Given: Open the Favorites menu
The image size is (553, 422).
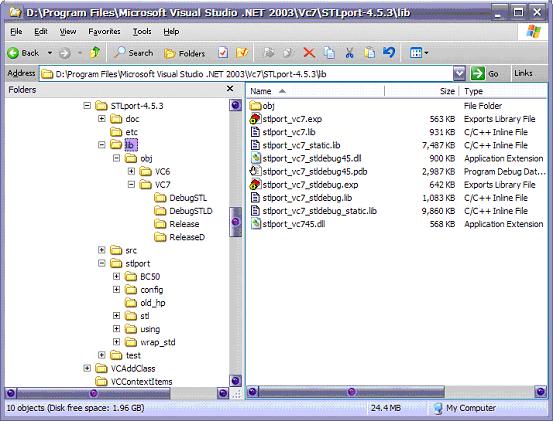Looking at the screenshot, I should 104,32.
